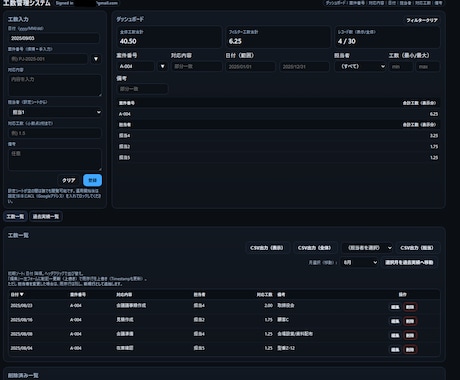Delete the 2025/08/04 row

click(410, 349)
